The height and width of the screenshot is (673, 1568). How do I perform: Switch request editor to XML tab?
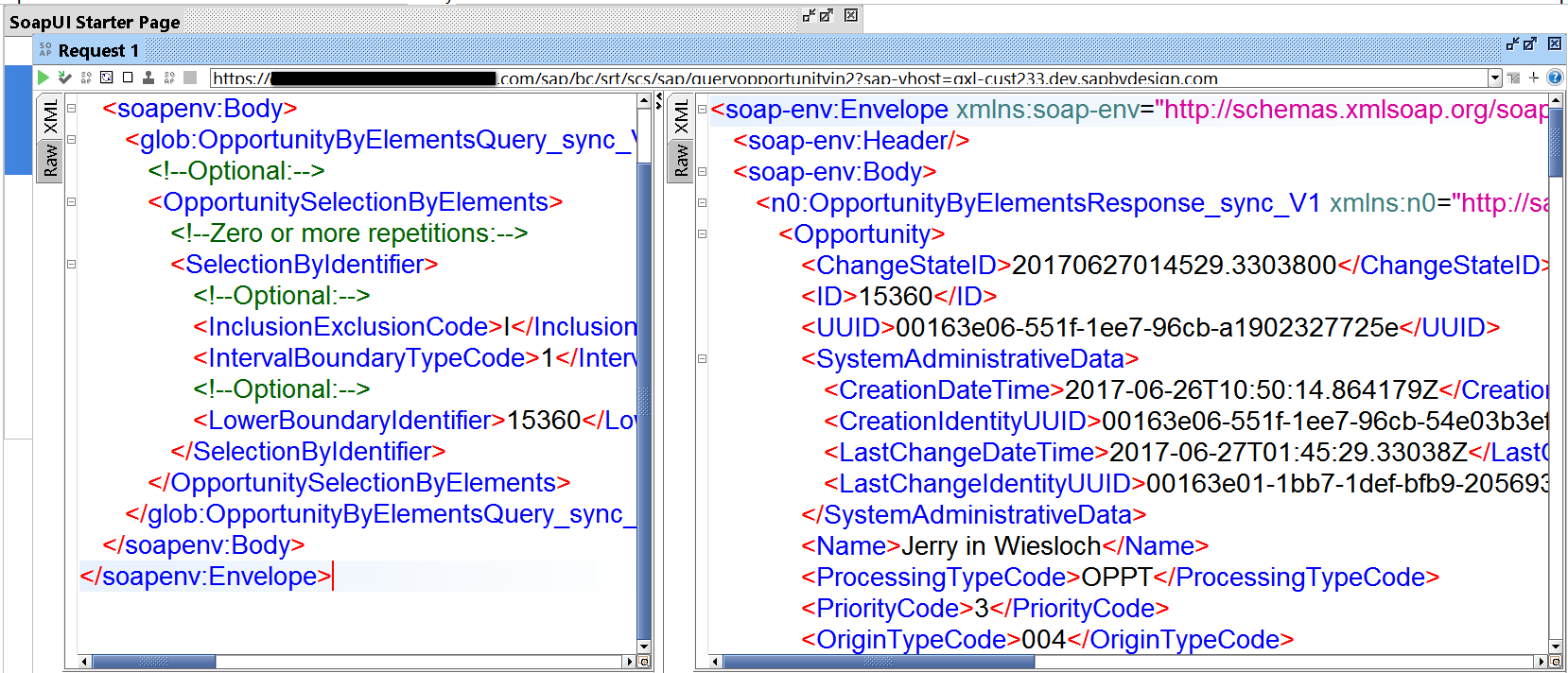tap(50, 116)
